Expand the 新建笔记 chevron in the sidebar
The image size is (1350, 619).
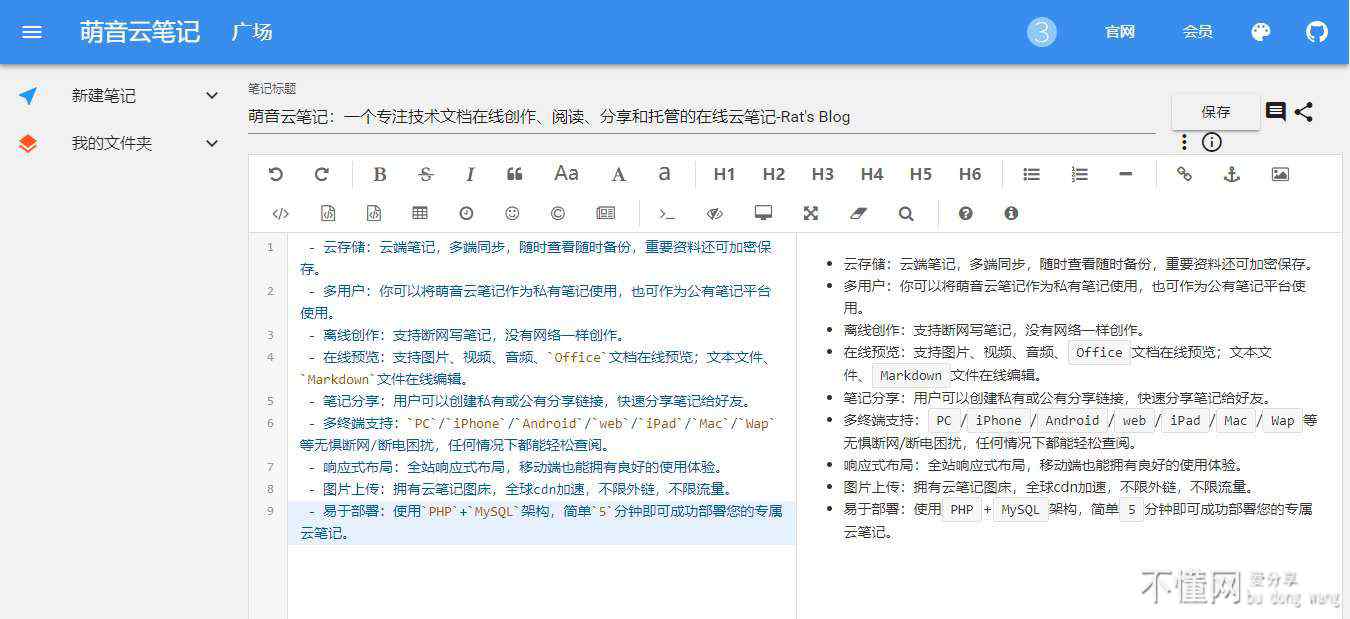[x=212, y=96]
